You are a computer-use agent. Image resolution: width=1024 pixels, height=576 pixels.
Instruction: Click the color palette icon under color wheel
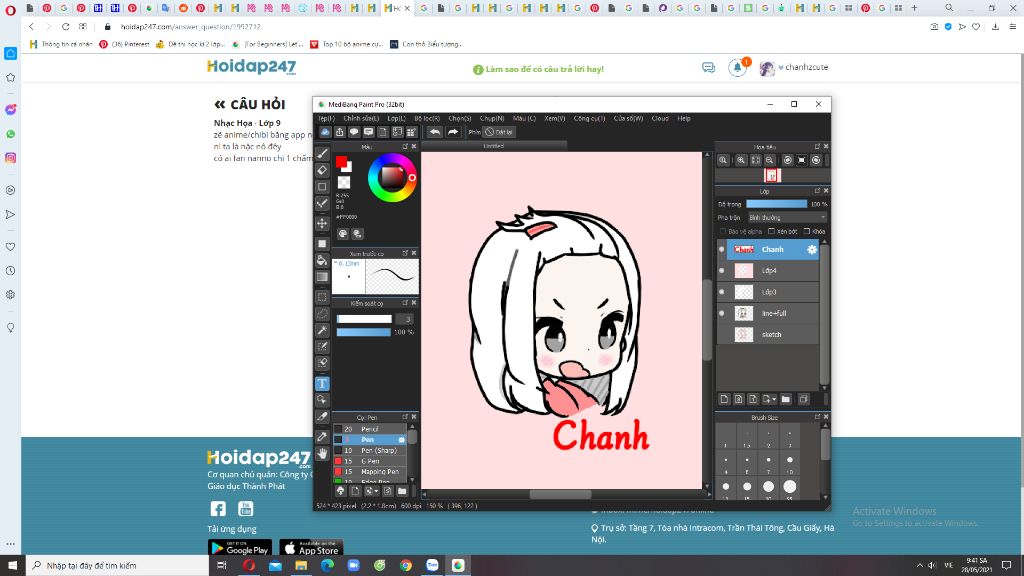pyautogui.click(x=343, y=234)
